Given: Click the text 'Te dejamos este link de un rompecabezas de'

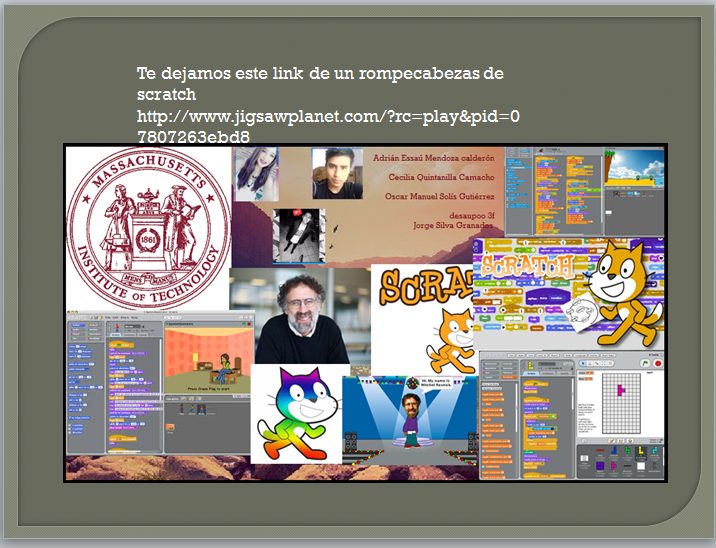Looking at the screenshot, I should (320, 73).
